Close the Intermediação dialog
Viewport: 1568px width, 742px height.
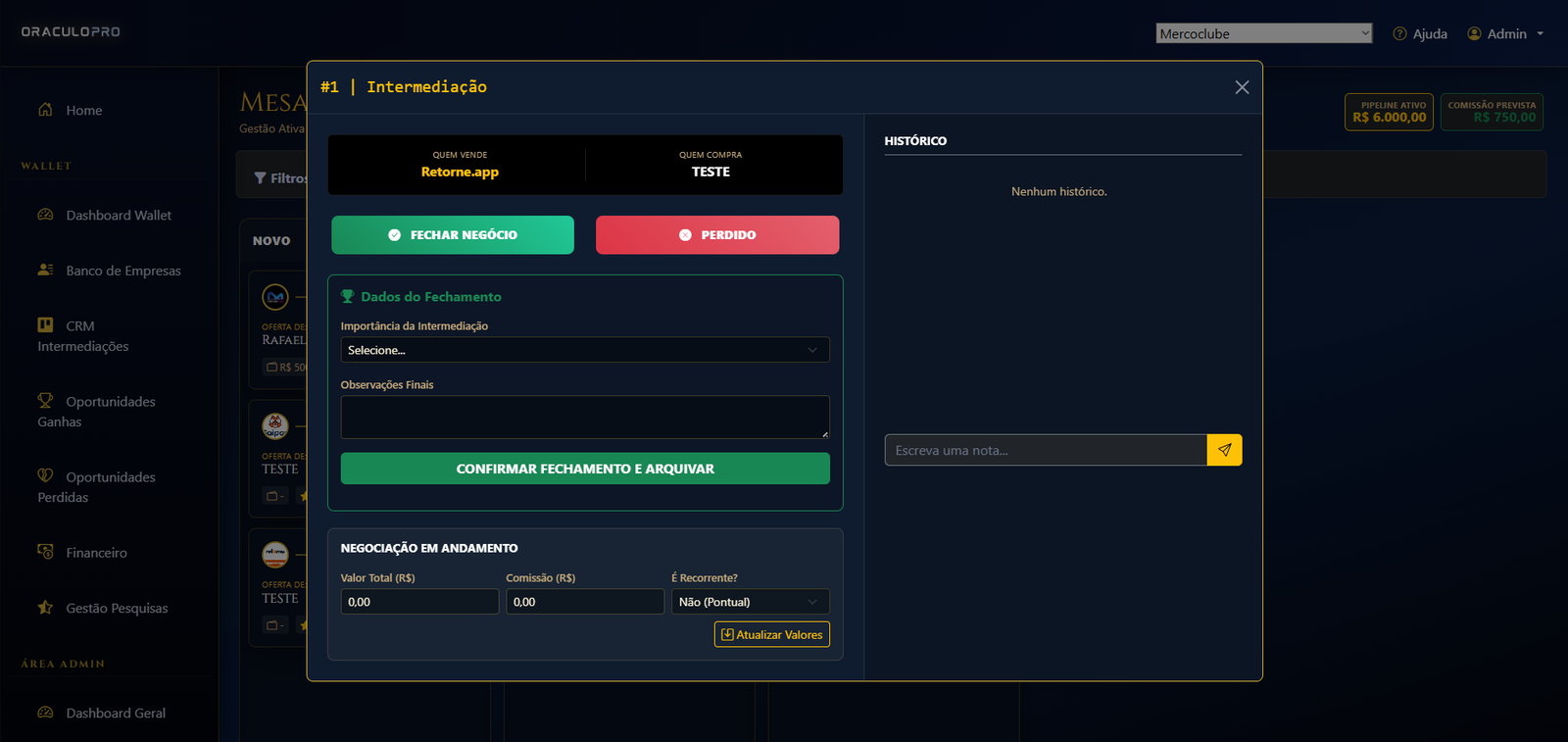pyautogui.click(x=1242, y=87)
